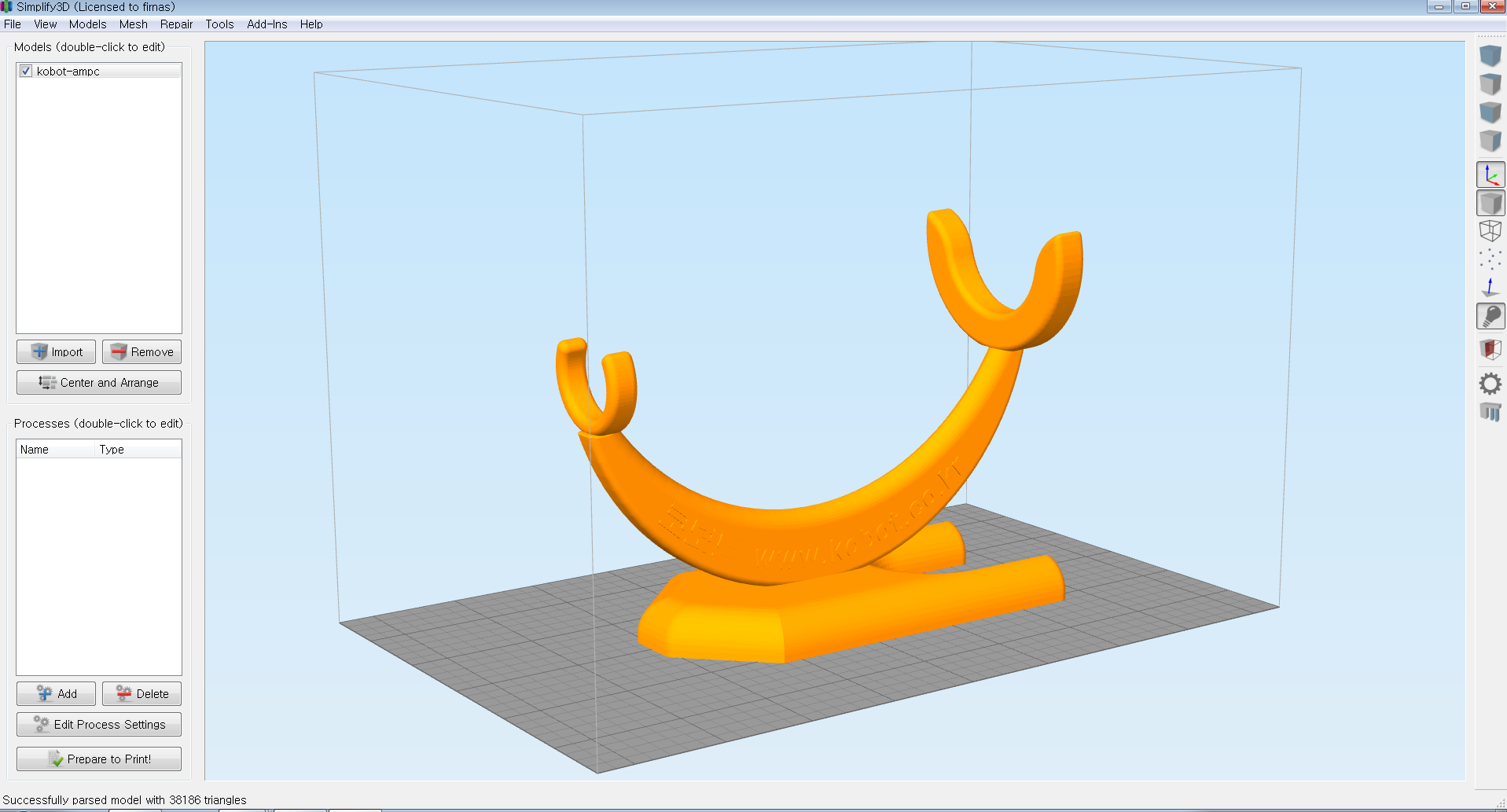Toggle the lighting bulb icon
The width and height of the screenshot is (1507, 812).
coord(1490,316)
